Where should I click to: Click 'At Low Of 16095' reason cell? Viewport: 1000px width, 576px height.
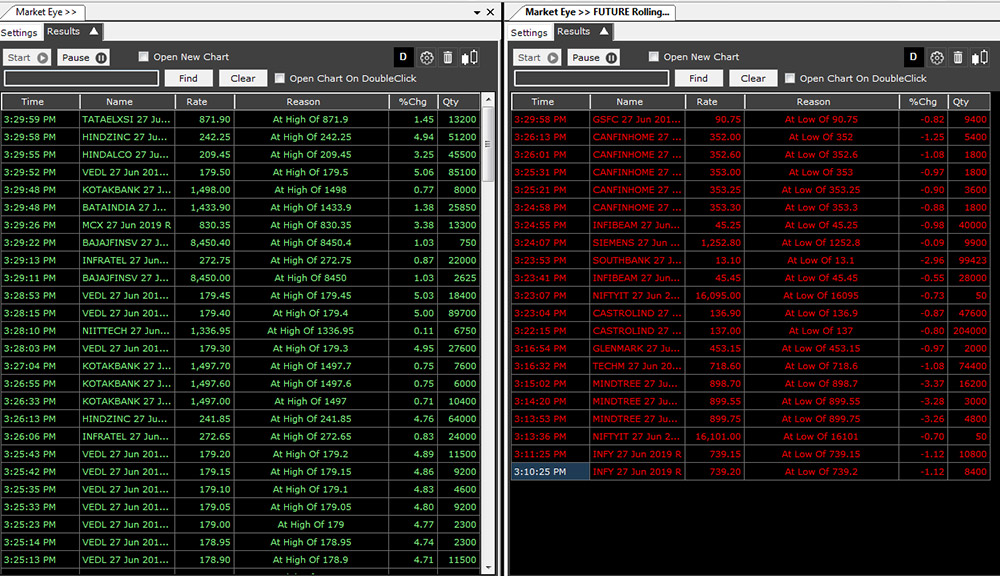point(821,296)
